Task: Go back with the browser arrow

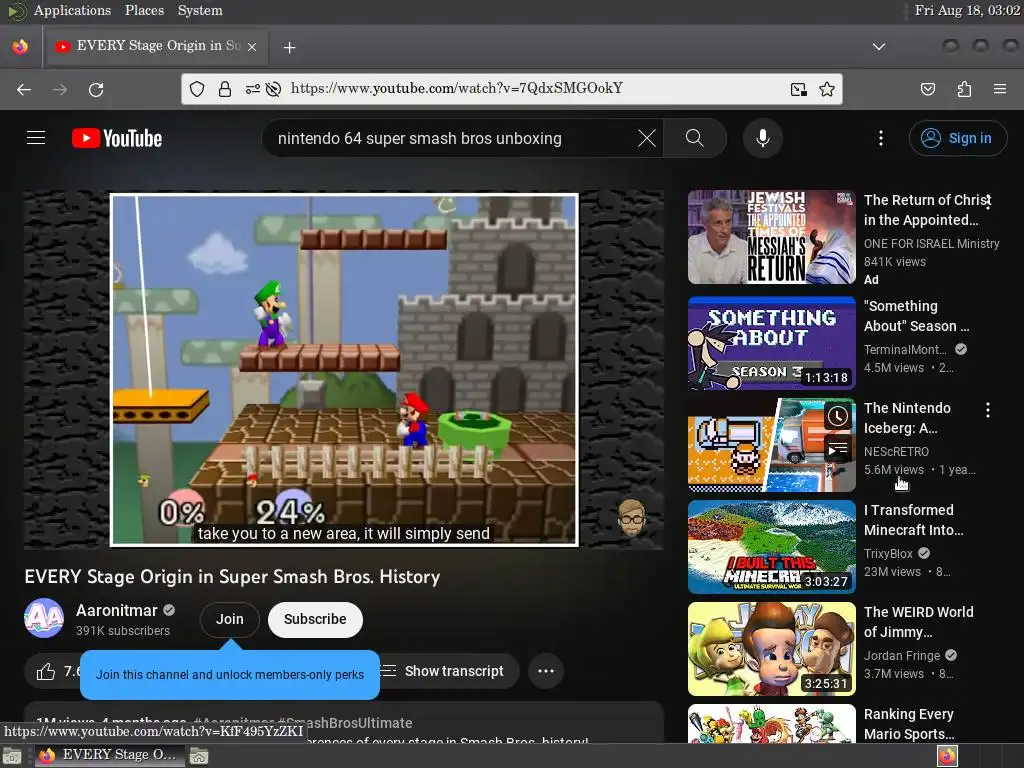Action: 24,89
